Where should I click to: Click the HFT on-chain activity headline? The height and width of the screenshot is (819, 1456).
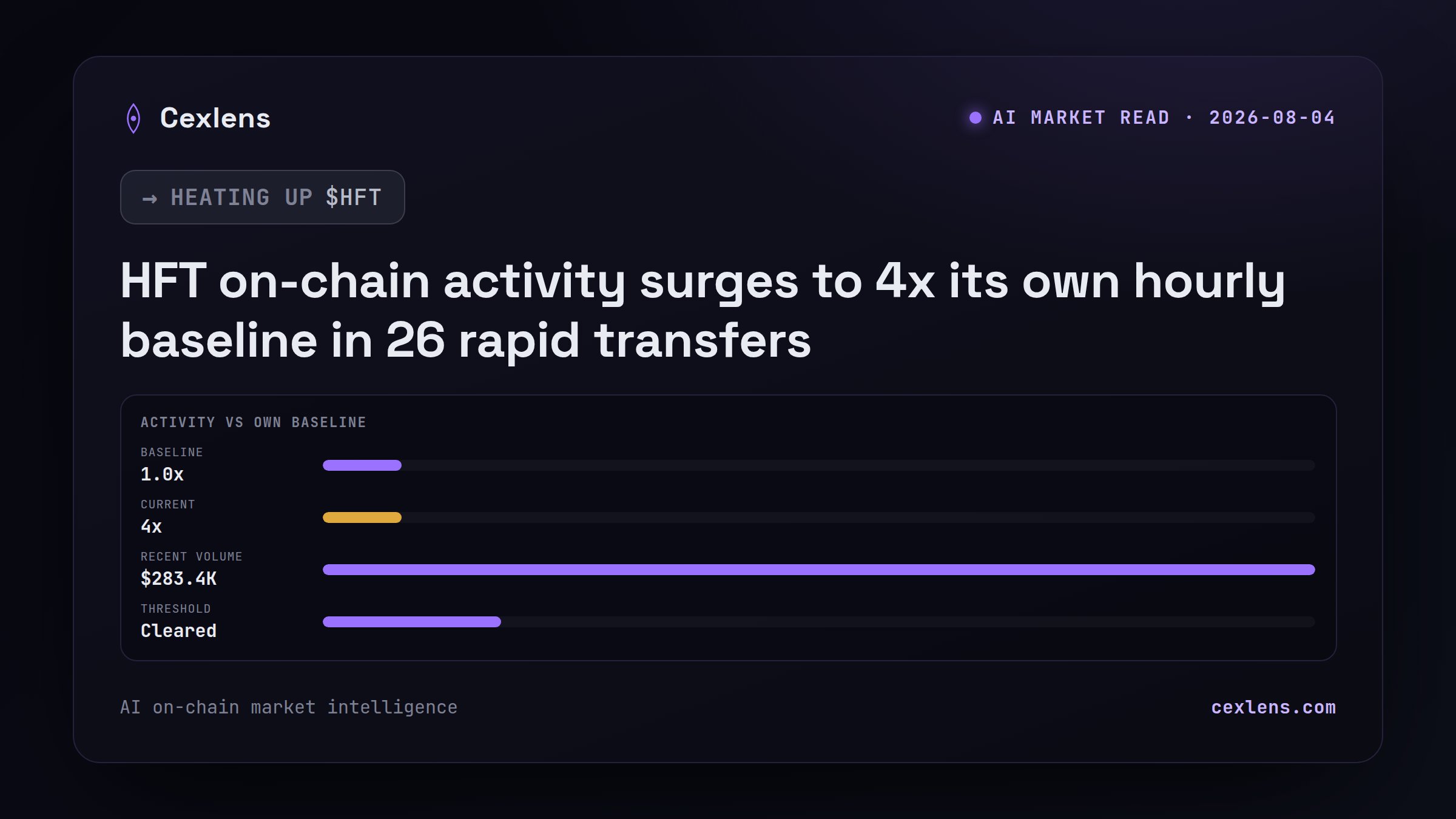point(703,310)
